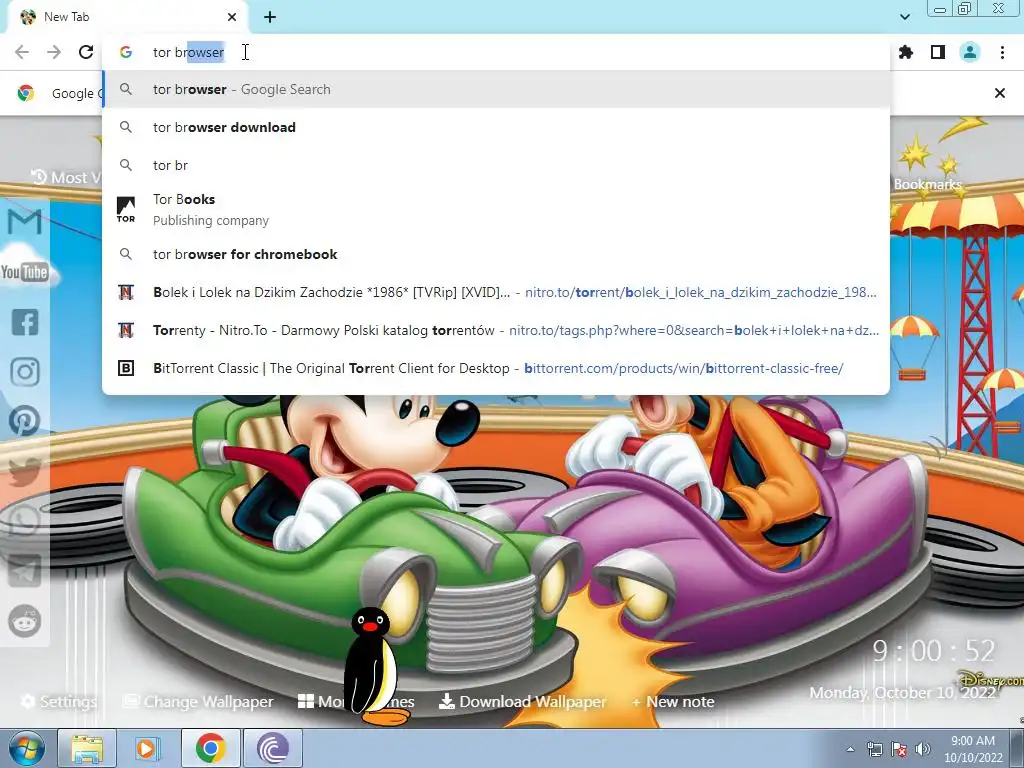Image resolution: width=1024 pixels, height=768 pixels.
Task: Click Chrome taskbar icon
Action: [210, 748]
